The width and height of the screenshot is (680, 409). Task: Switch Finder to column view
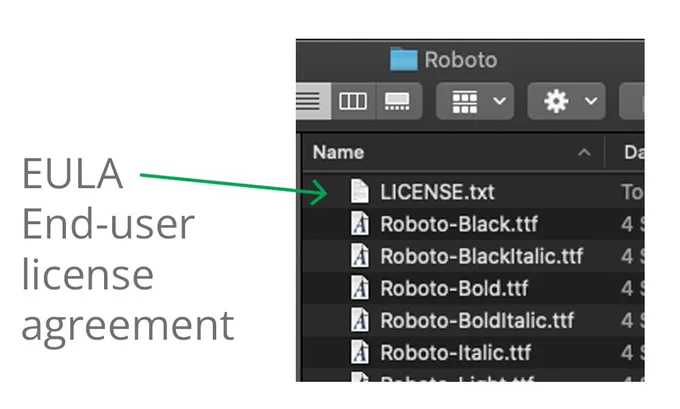coord(353,101)
